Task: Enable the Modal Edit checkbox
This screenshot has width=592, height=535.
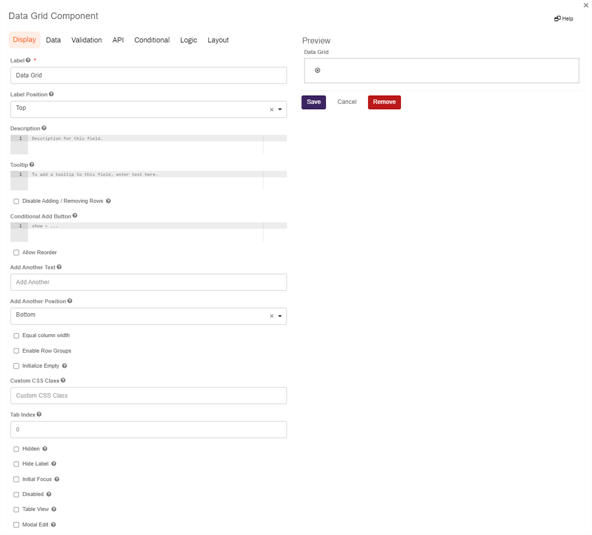Action: (16, 525)
